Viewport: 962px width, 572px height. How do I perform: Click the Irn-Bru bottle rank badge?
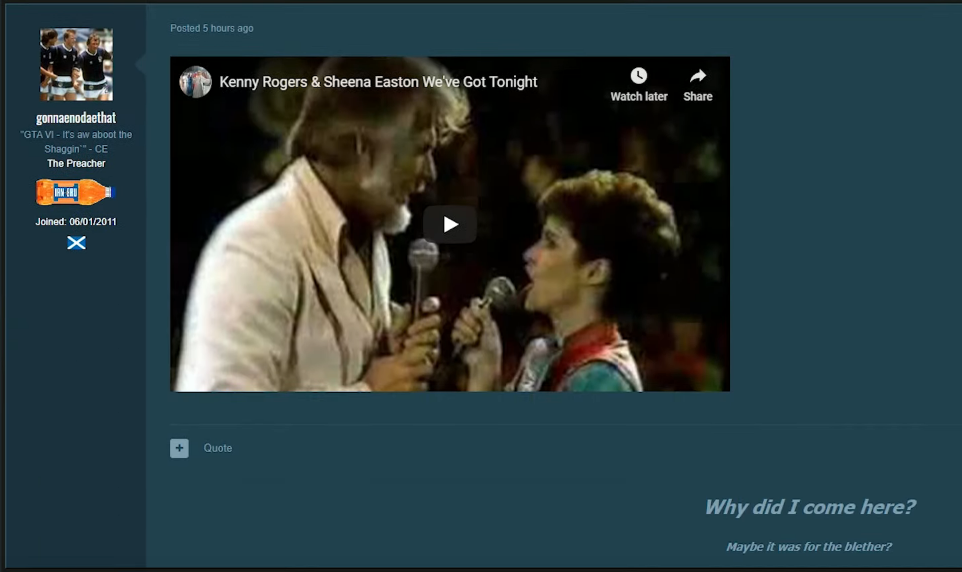75,192
